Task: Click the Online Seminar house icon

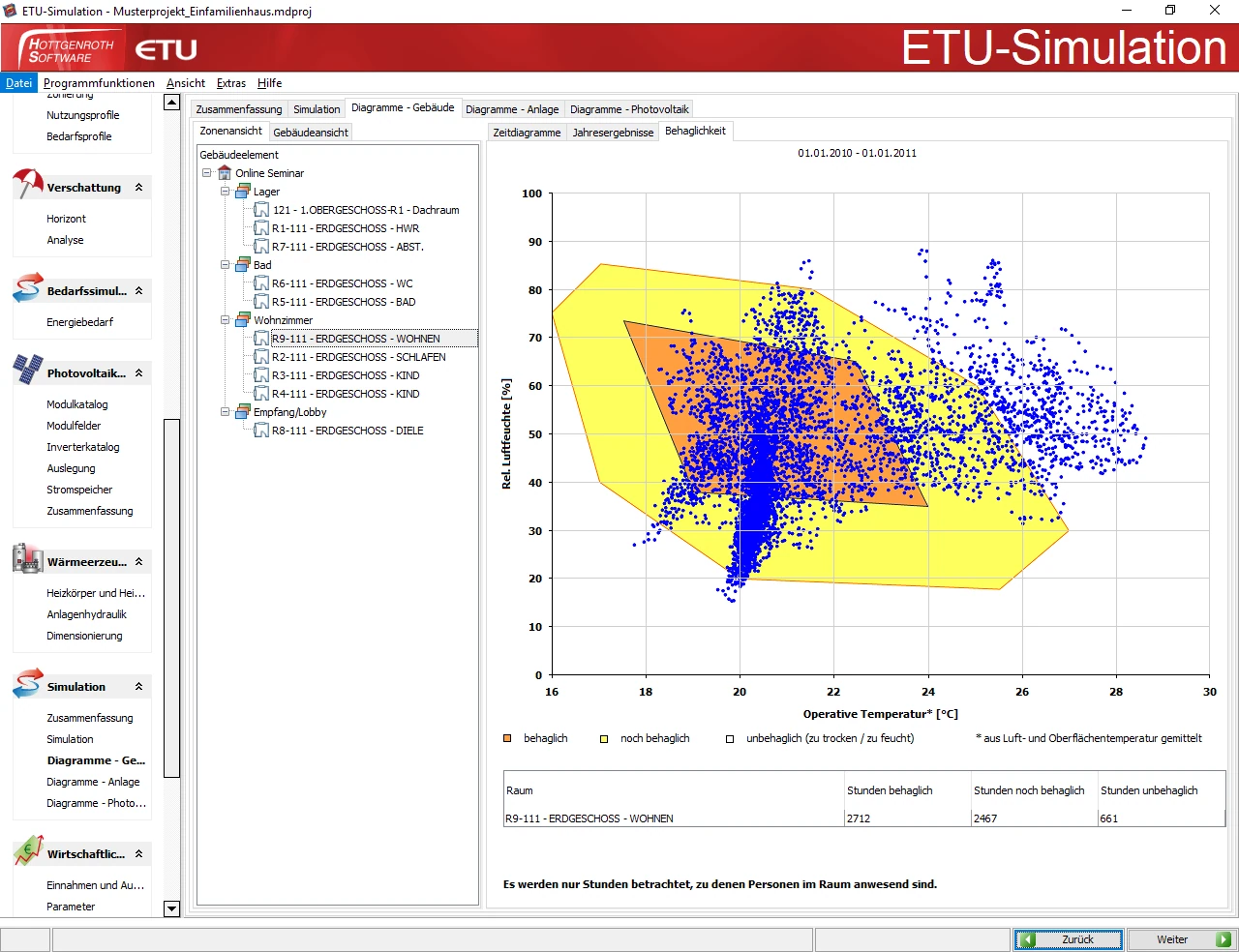Action: tap(225, 173)
